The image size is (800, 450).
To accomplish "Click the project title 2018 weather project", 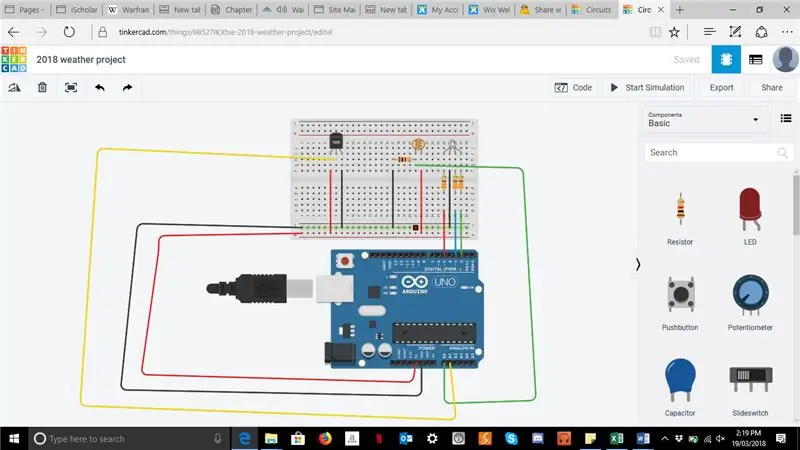I will [81, 60].
